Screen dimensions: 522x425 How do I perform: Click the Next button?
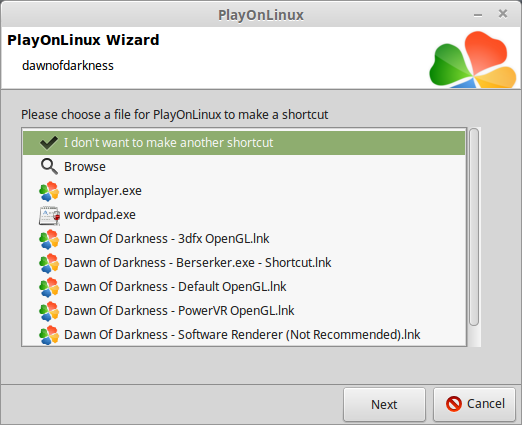pos(384,404)
